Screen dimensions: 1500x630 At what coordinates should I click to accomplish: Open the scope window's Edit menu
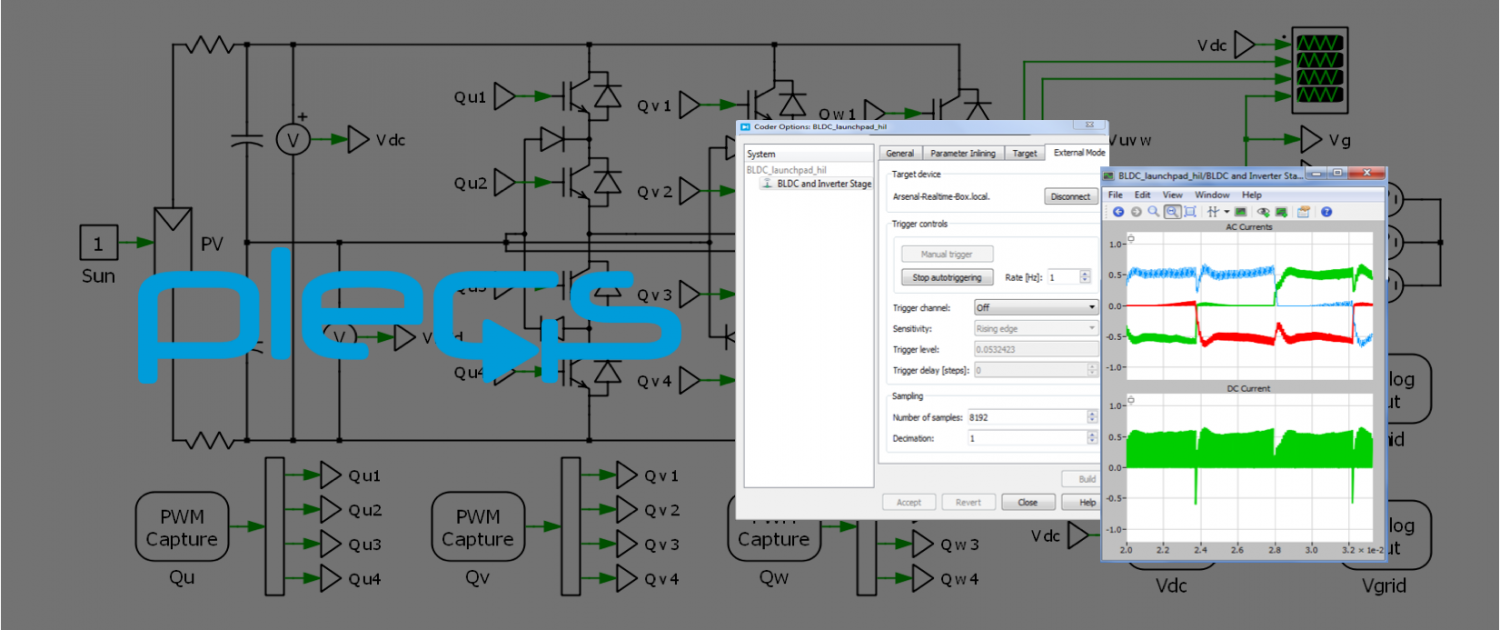1142,195
